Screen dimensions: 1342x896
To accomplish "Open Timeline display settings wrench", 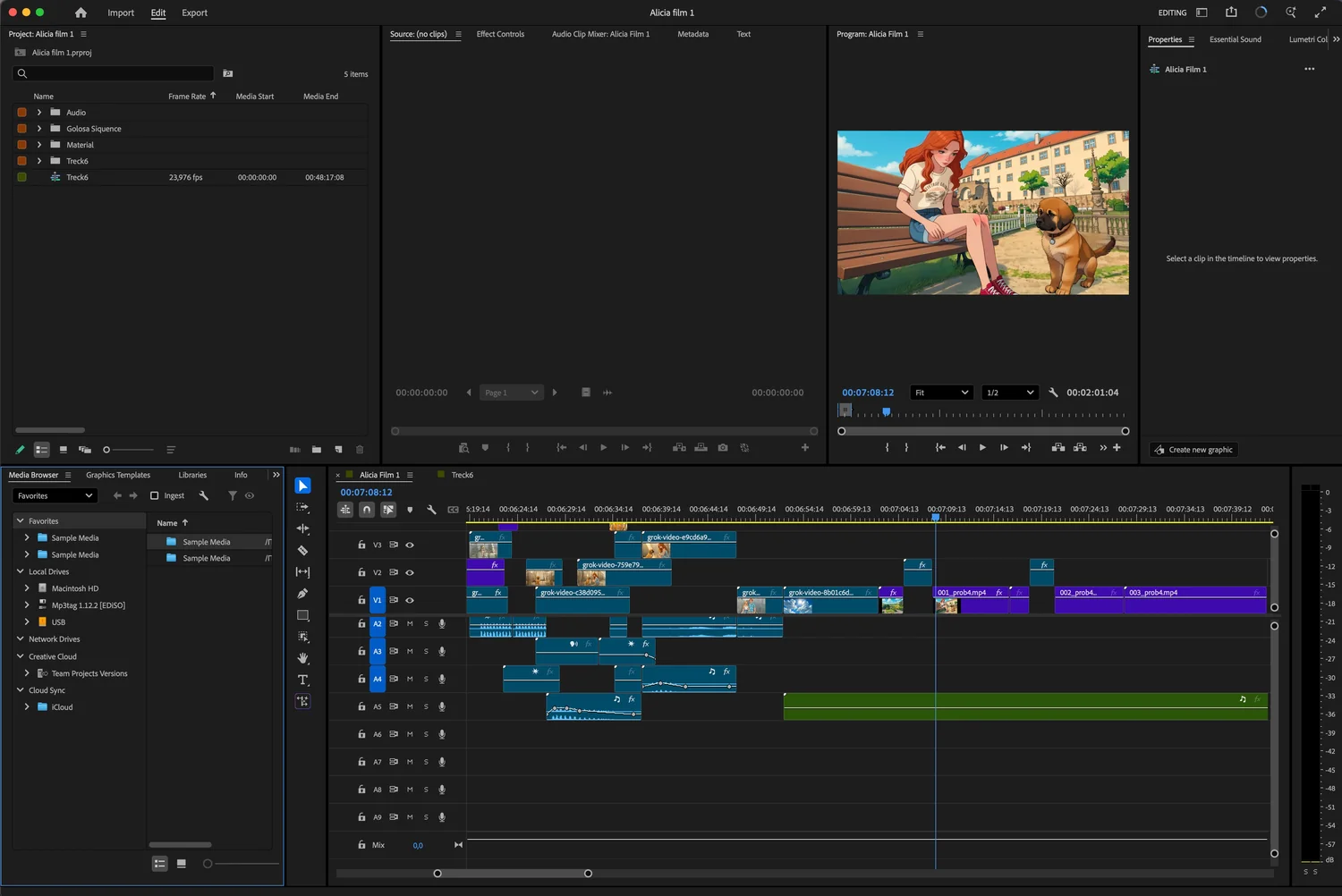I will [431, 510].
